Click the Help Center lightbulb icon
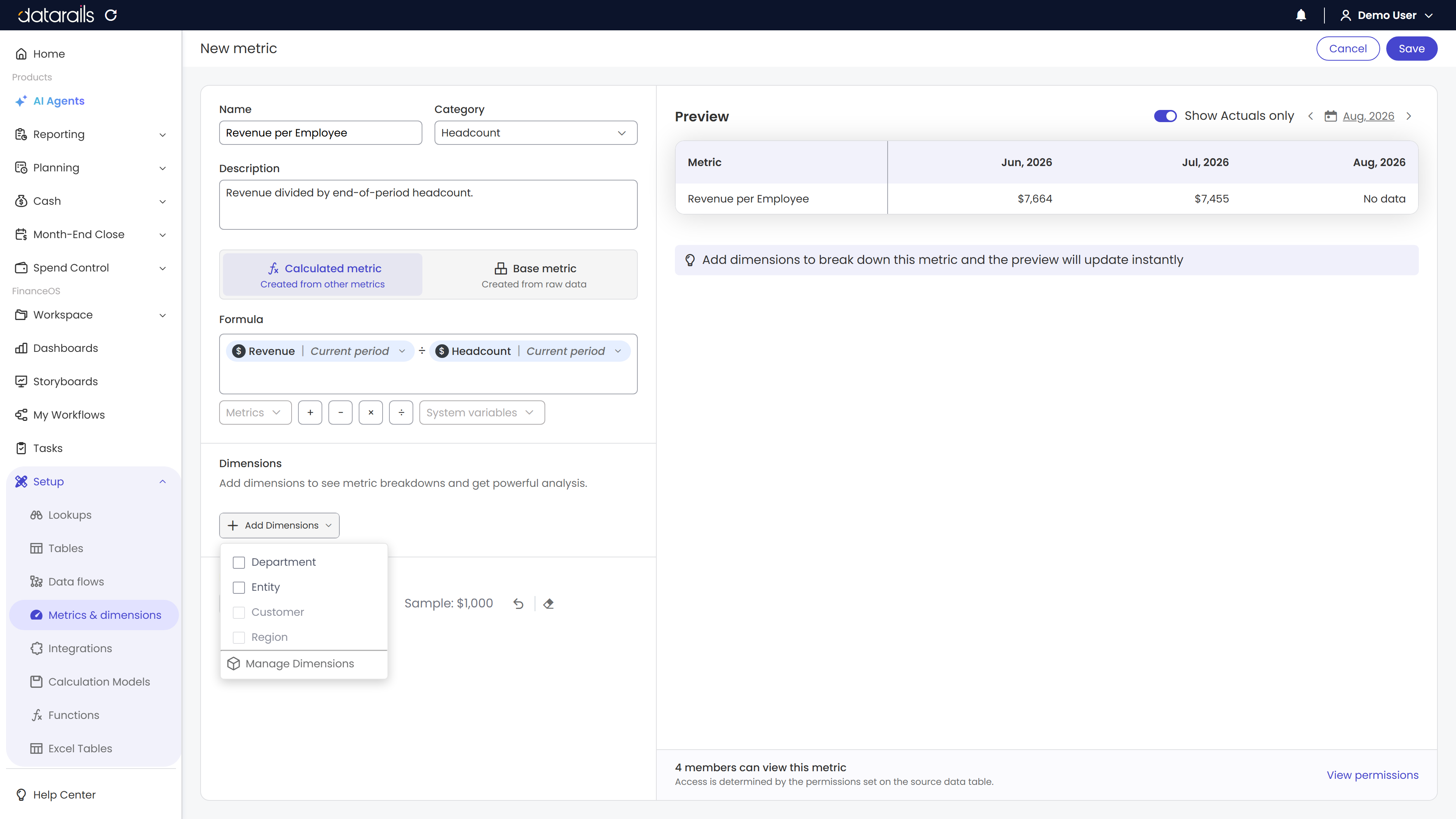 tap(21, 795)
